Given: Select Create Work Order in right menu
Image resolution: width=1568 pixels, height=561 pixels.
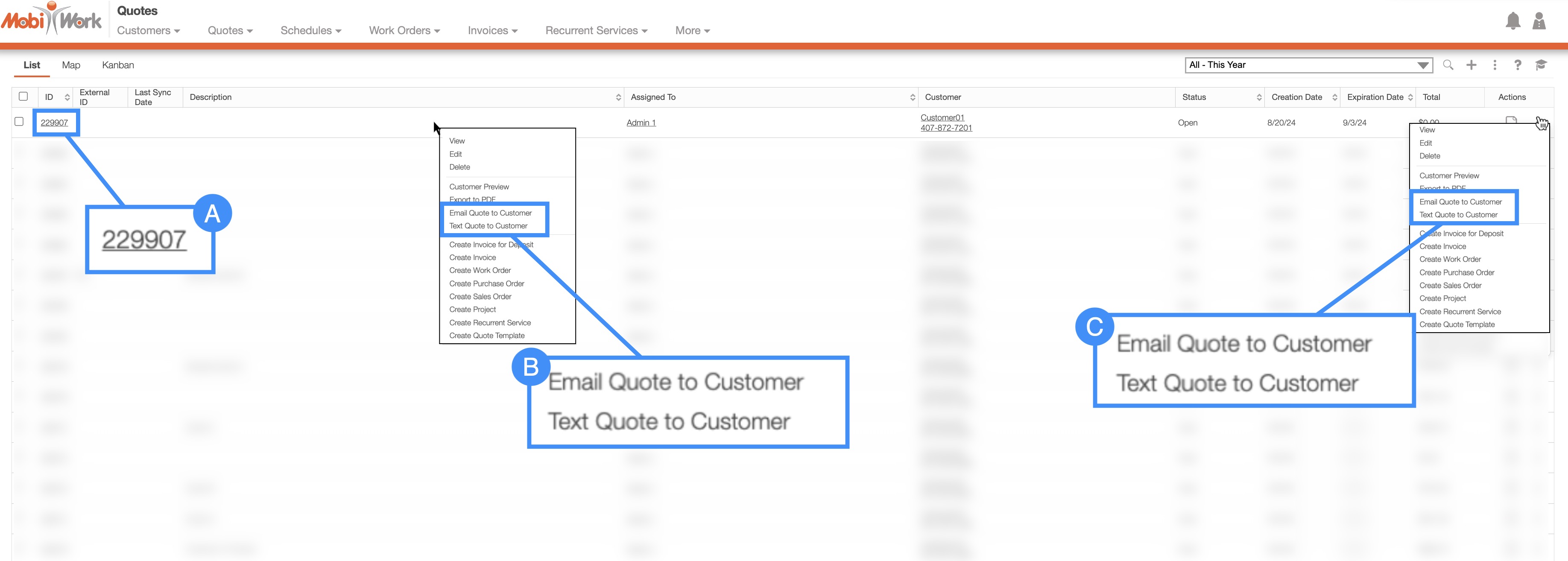Looking at the screenshot, I should click(1450, 259).
